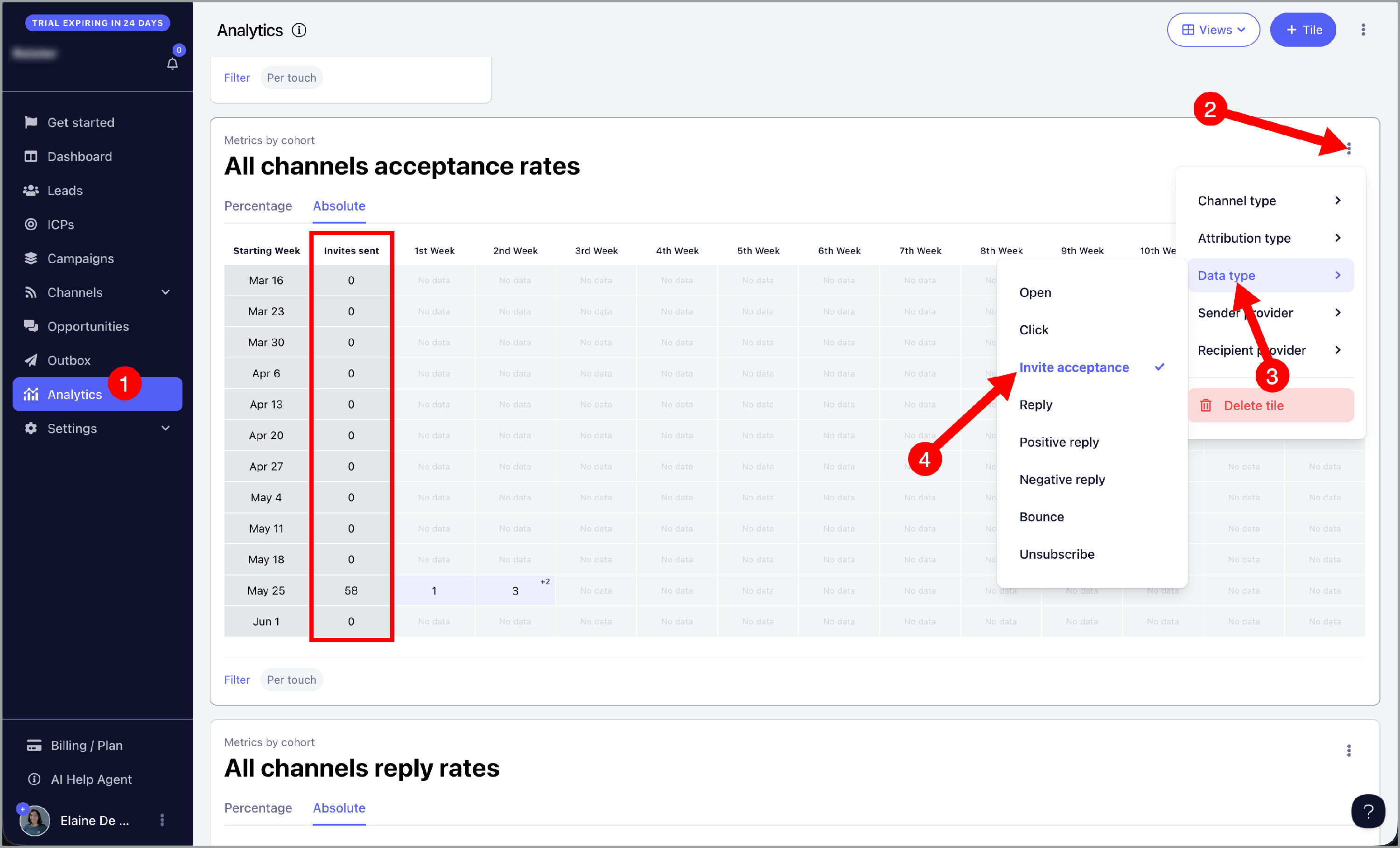Open the three-dot menu next to Elaine De
This screenshot has height=848, width=1400.
pos(162,820)
